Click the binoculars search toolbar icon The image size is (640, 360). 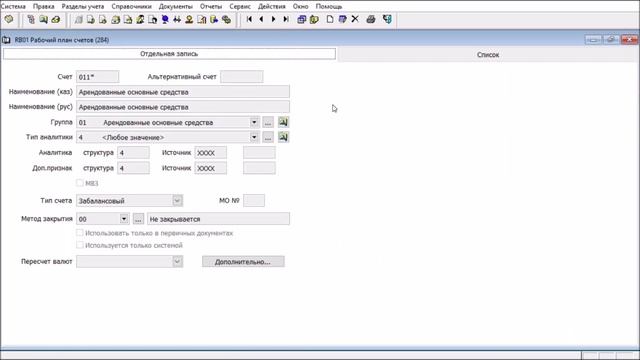(177, 19)
